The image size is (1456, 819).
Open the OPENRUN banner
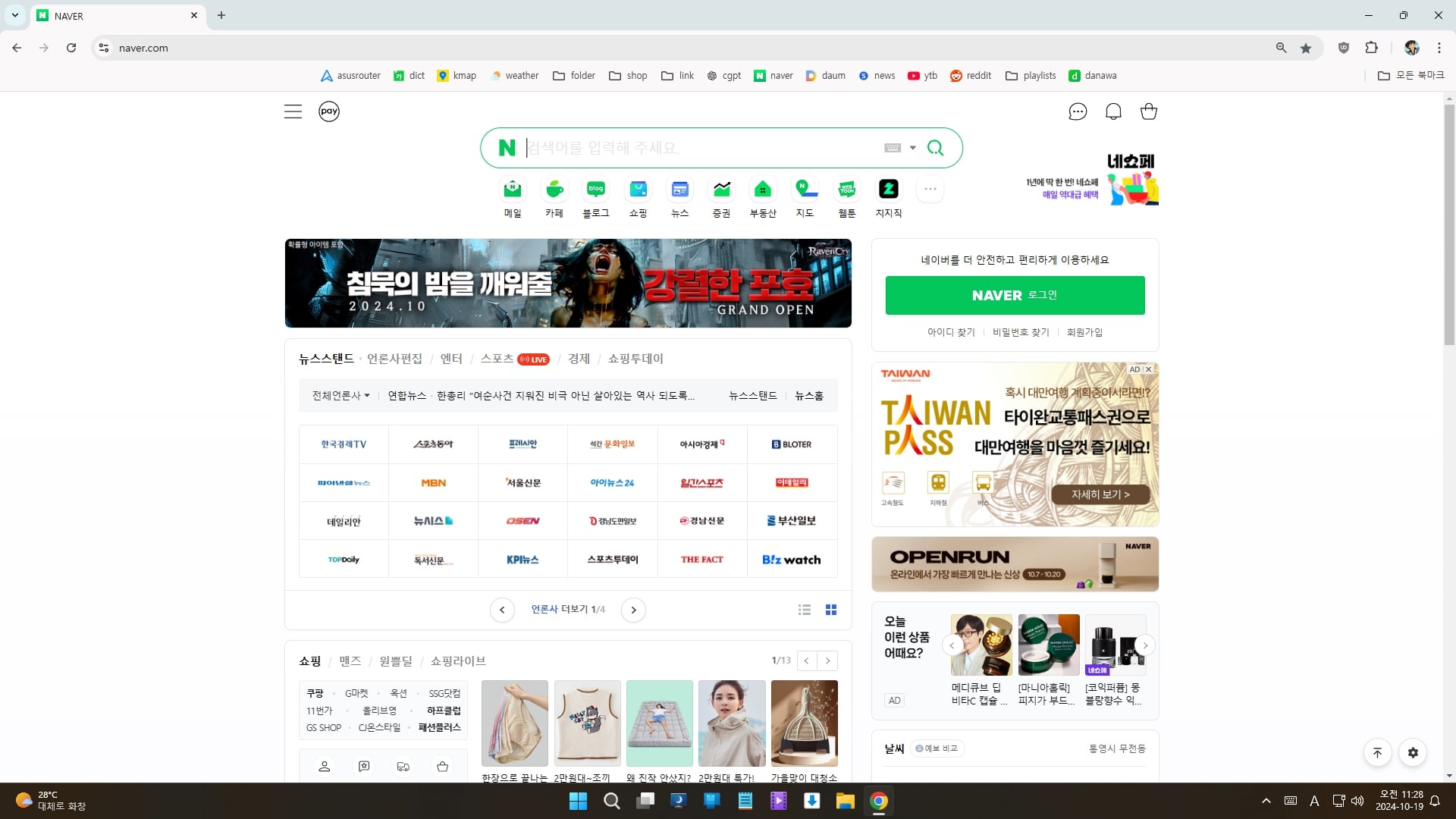1015,564
